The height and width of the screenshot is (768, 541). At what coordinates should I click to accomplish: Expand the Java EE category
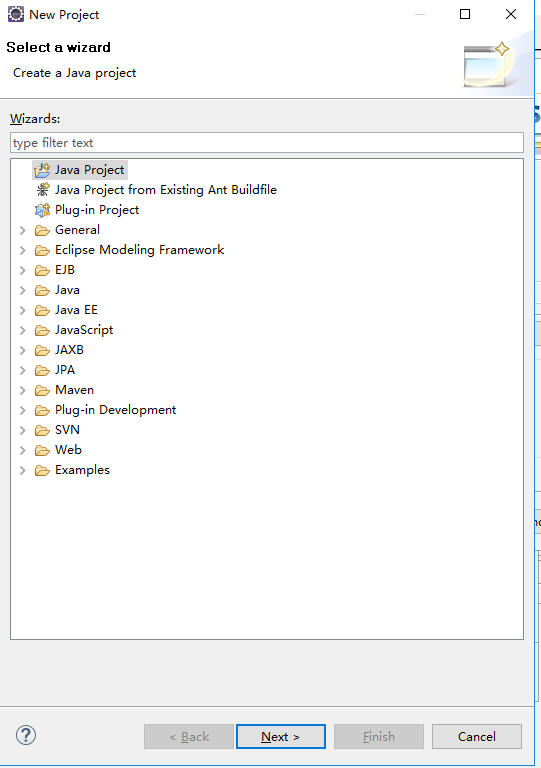pyautogui.click(x=23, y=311)
